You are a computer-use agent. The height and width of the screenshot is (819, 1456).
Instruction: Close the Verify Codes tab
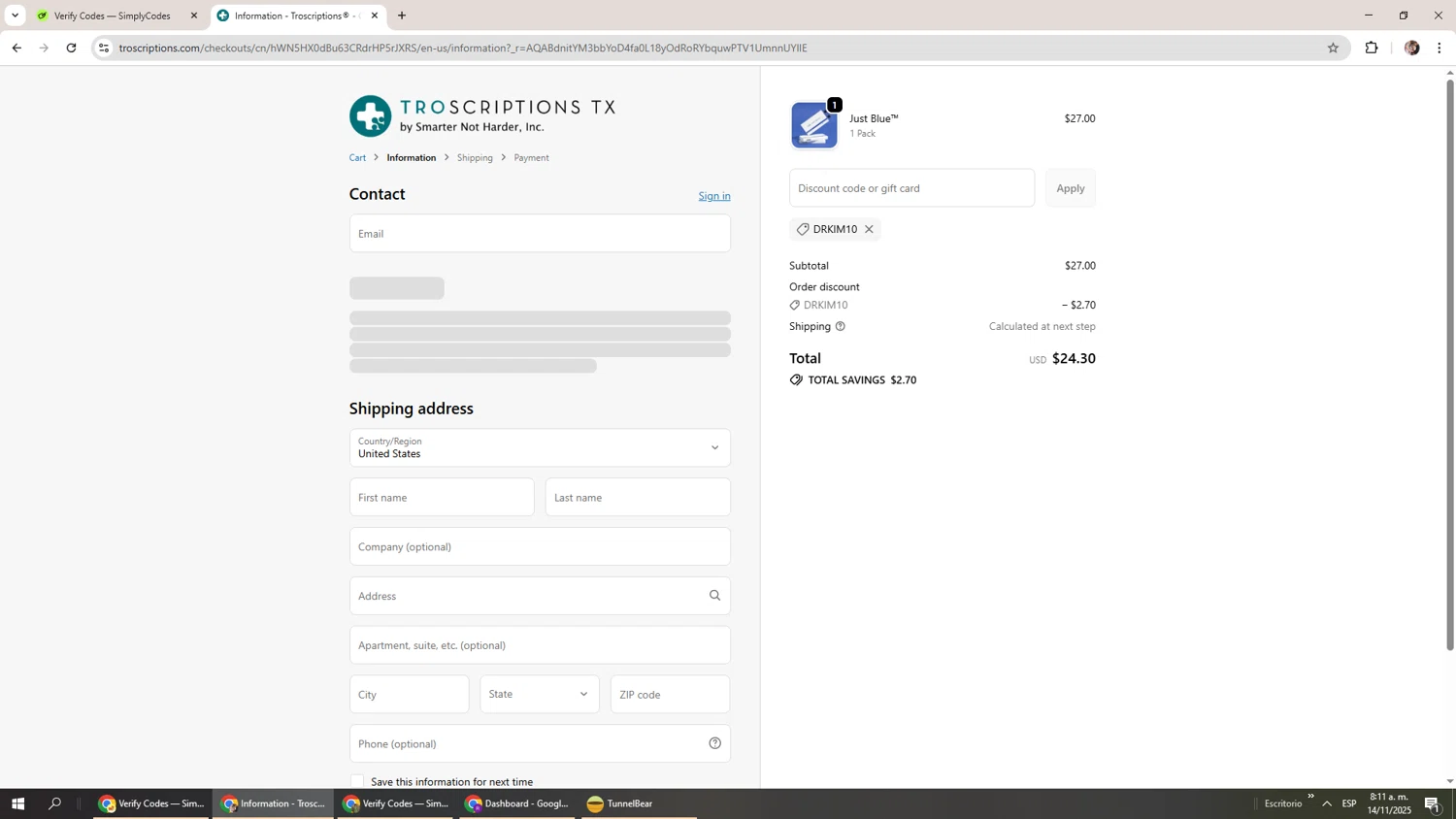194,16
